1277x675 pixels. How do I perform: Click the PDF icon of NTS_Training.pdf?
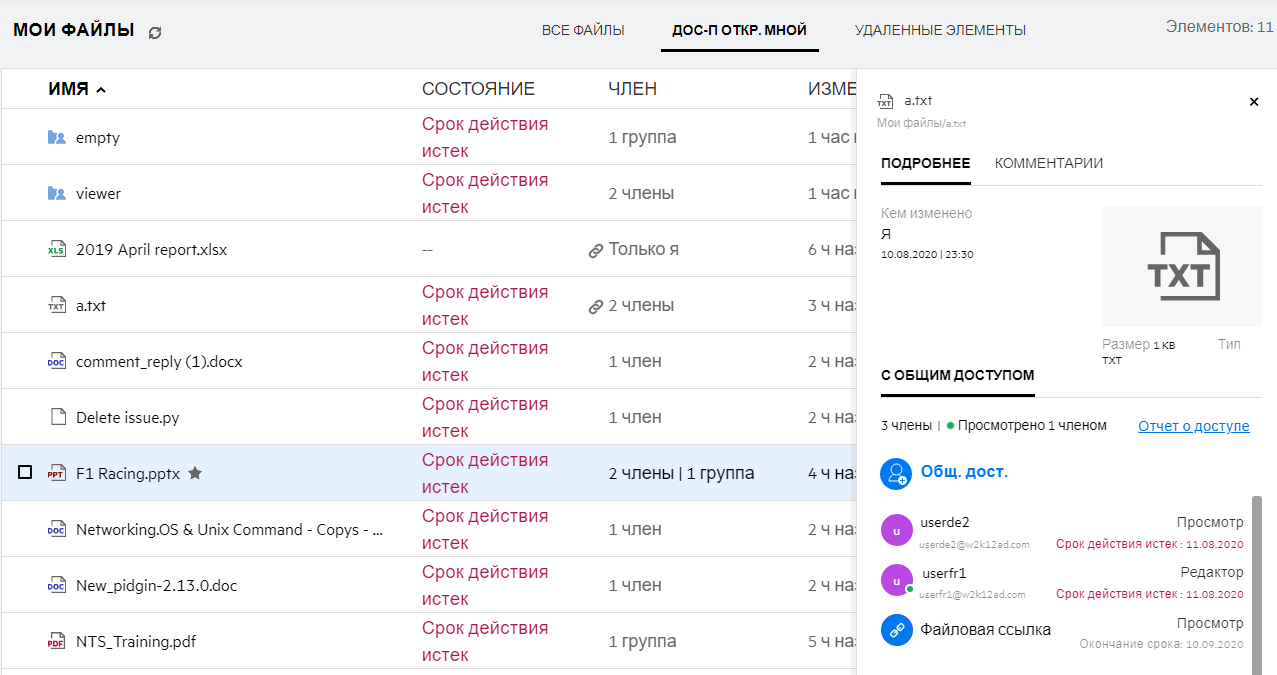coord(57,642)
